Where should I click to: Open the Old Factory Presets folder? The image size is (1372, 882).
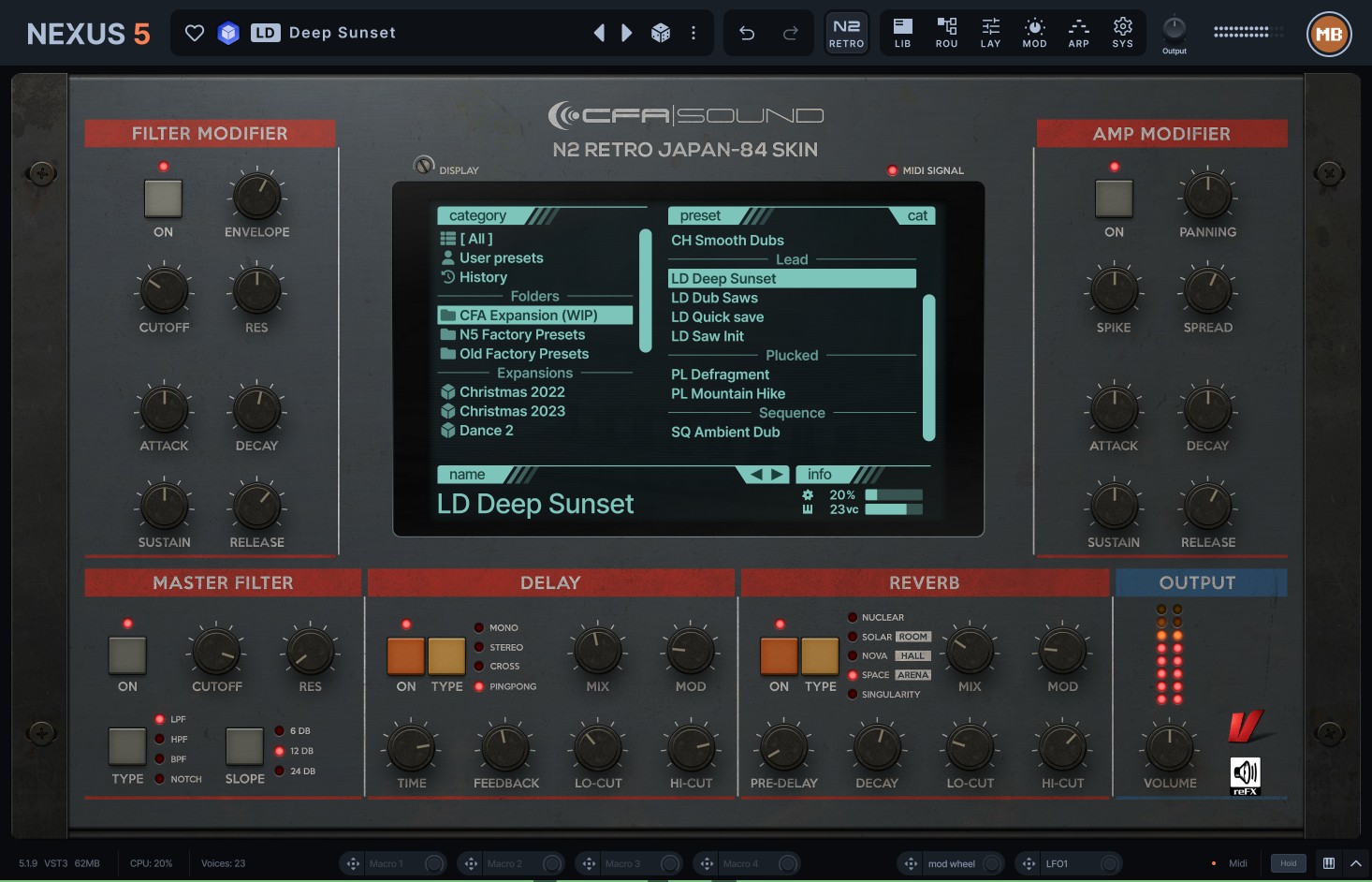[535, 354]
